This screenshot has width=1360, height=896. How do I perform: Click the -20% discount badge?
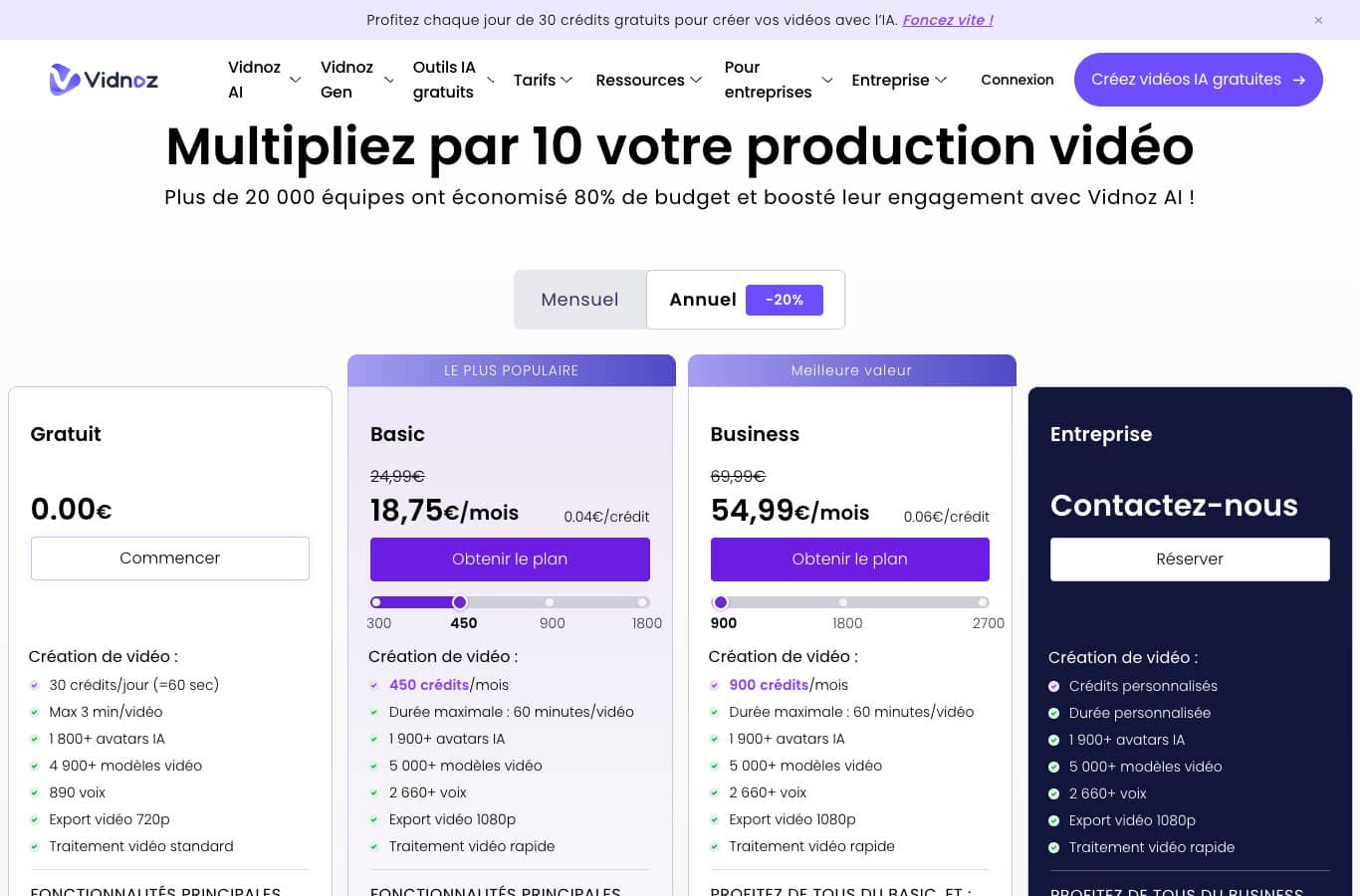785,300
